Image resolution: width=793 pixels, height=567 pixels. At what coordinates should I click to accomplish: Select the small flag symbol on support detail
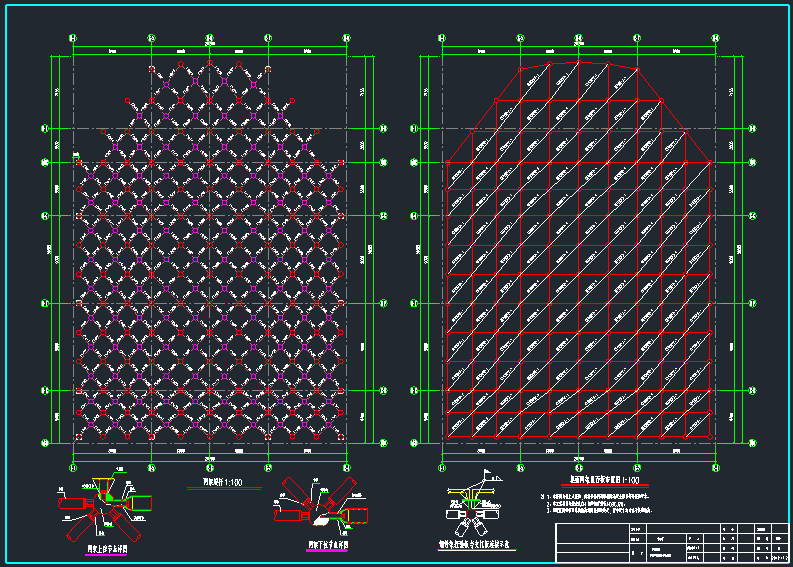486,476
